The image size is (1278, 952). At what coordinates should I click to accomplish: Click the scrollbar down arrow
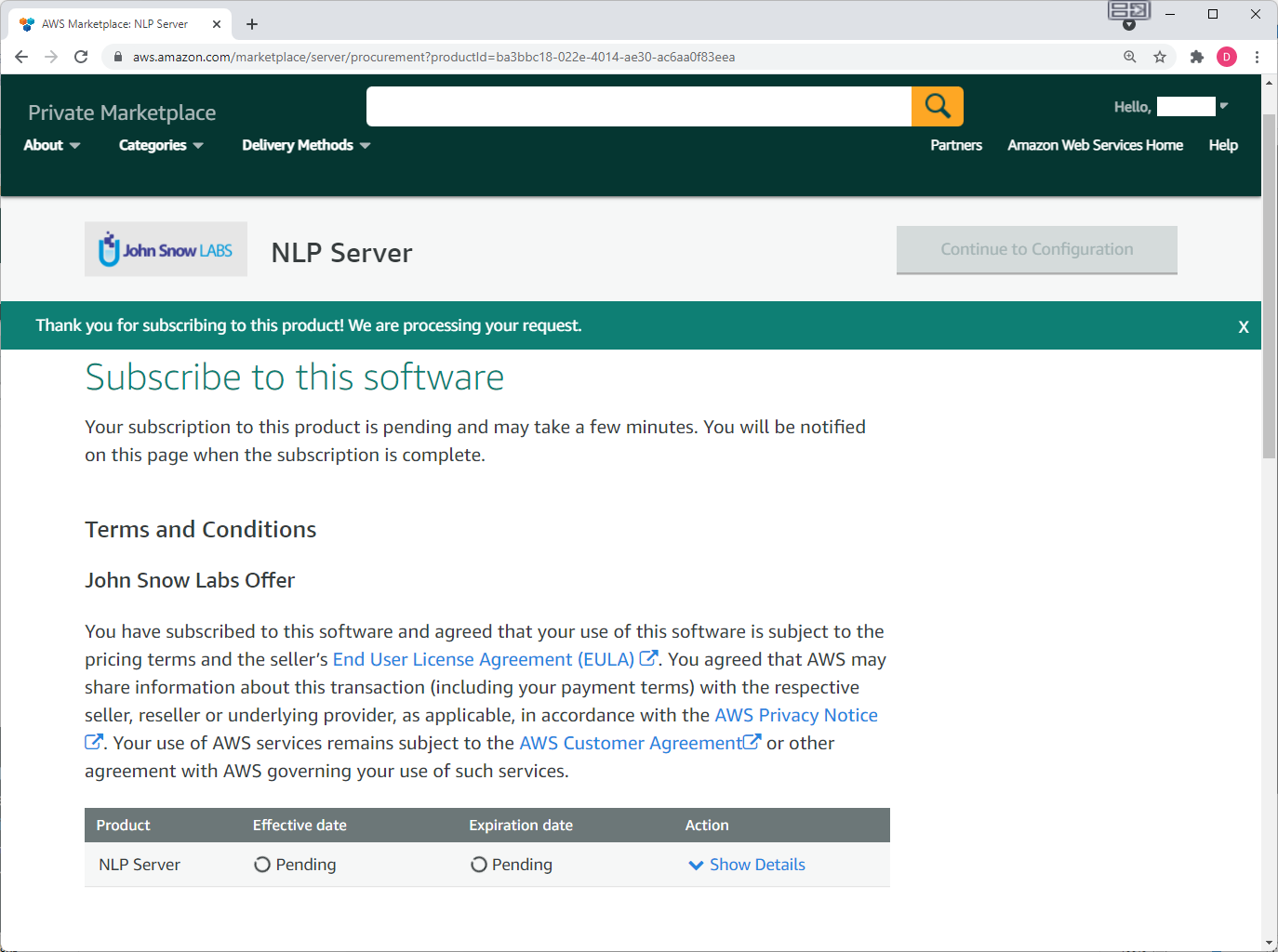[1269, 943]
